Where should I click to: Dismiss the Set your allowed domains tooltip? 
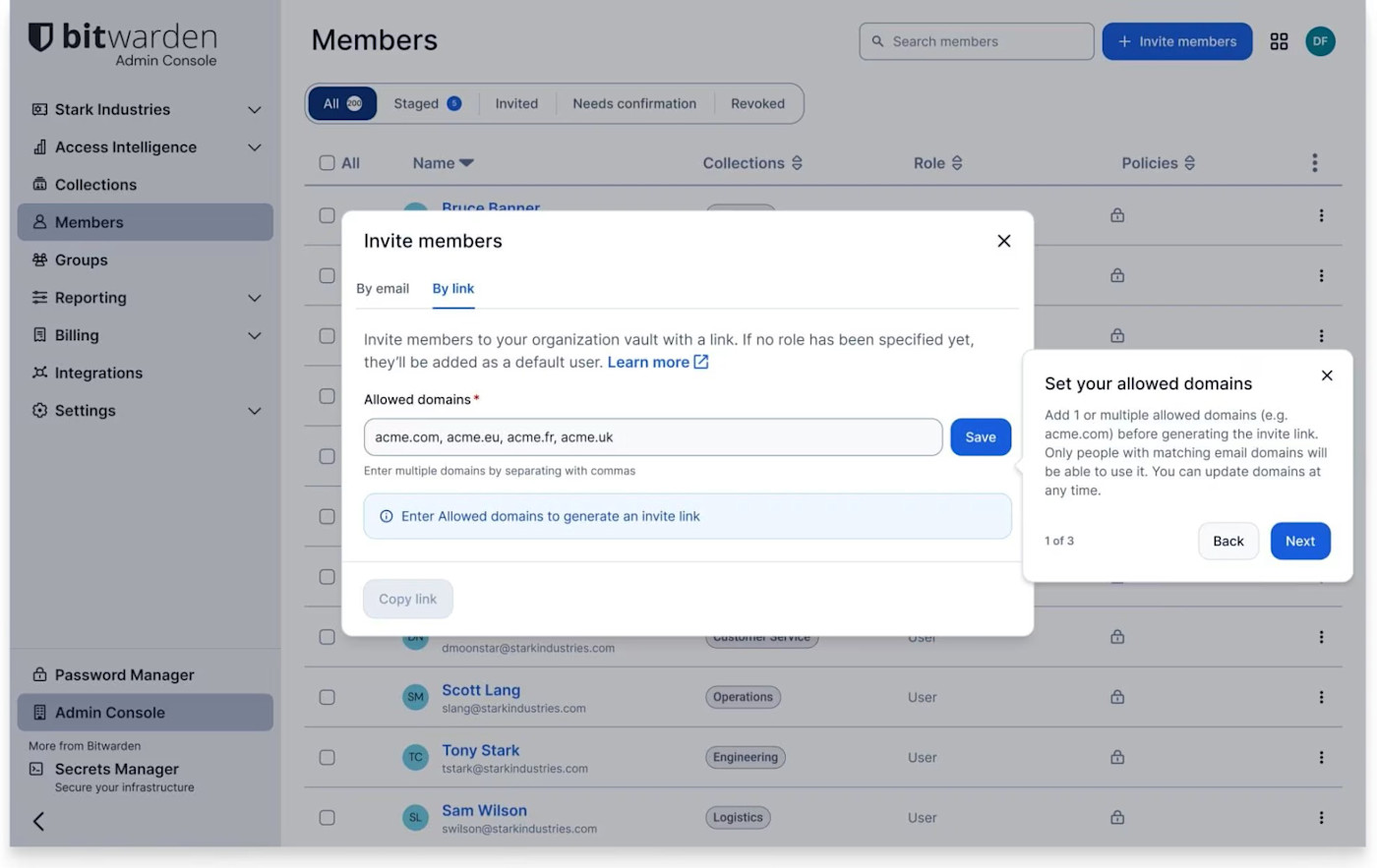1327,376
